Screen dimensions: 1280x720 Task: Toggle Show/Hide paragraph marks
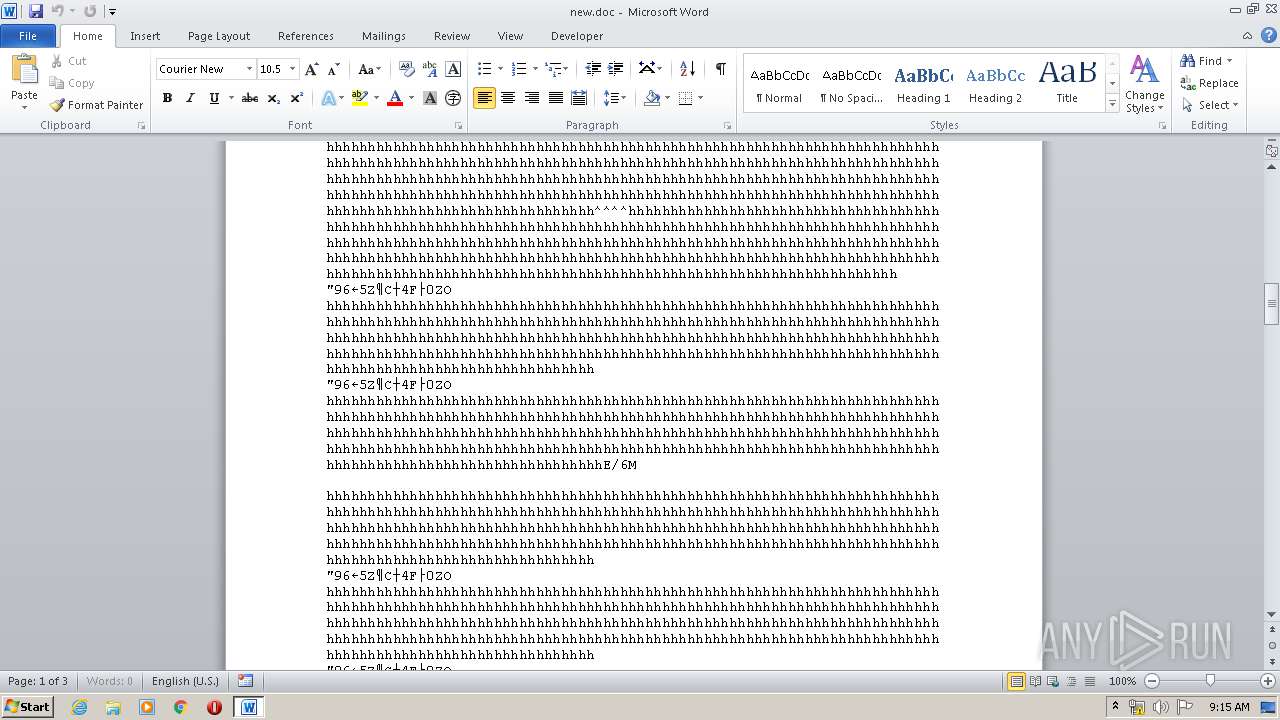pos(720,69)
